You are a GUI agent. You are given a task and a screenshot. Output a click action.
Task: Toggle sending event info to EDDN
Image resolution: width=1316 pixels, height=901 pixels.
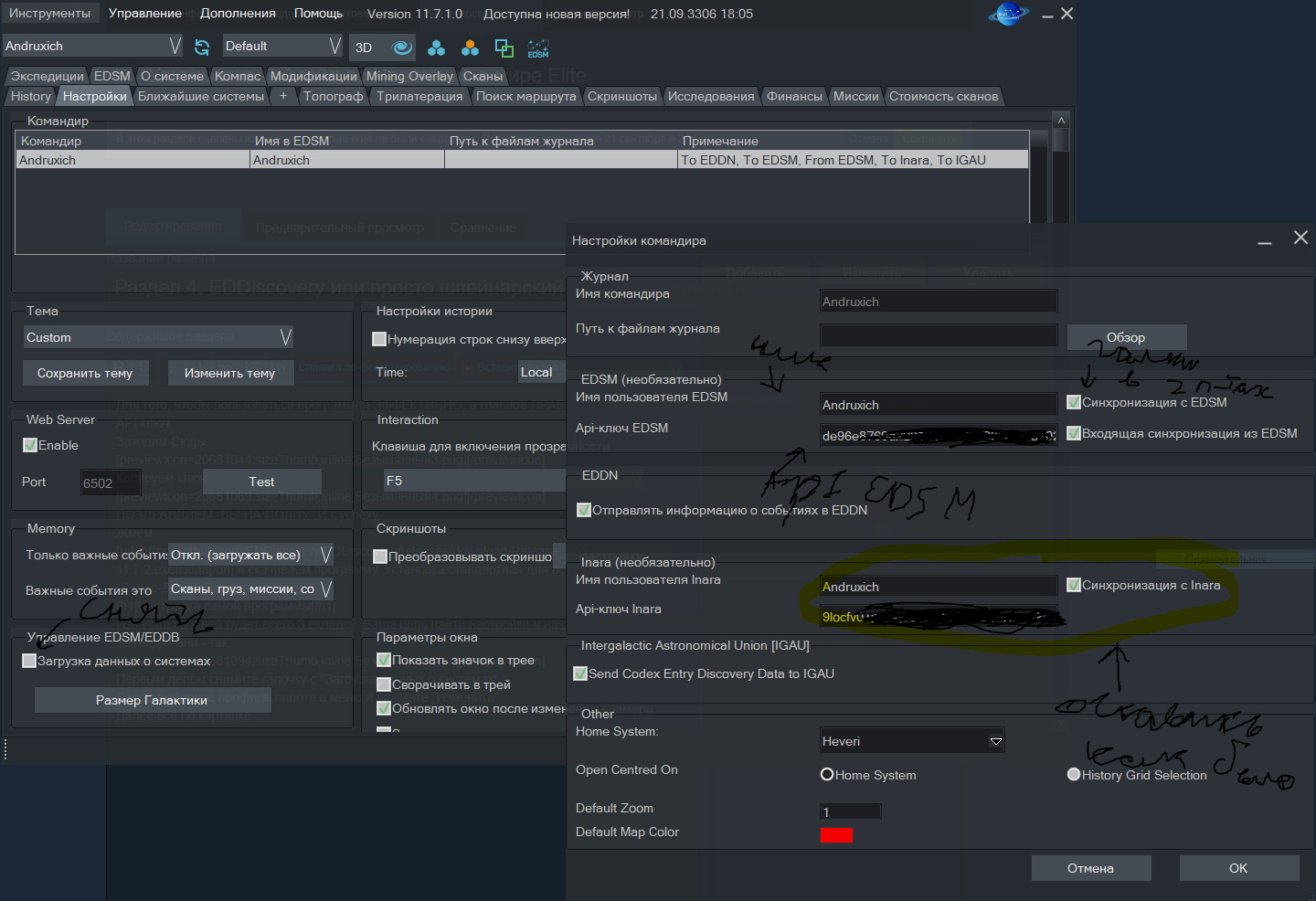tap(584, 510)
